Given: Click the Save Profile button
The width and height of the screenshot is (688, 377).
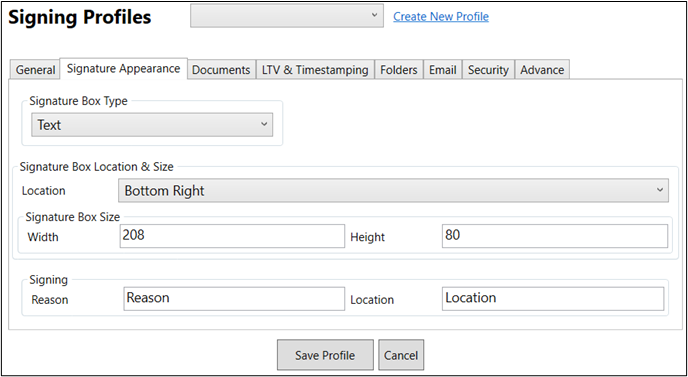Looking at the screenshot, I should coord(325,355).
